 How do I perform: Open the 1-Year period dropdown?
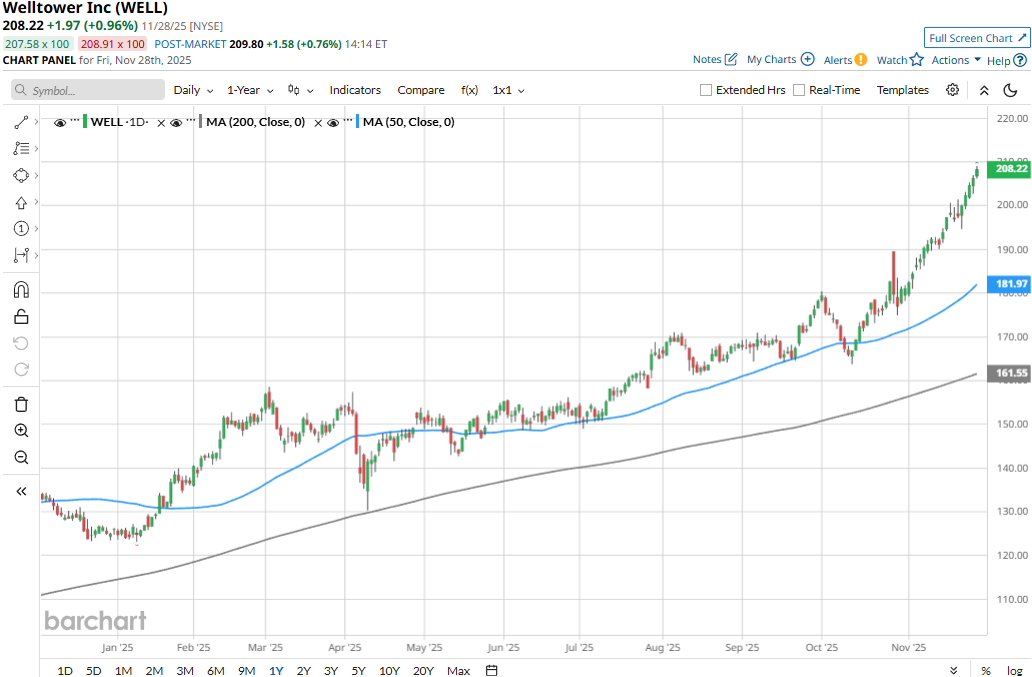(250, 90)
